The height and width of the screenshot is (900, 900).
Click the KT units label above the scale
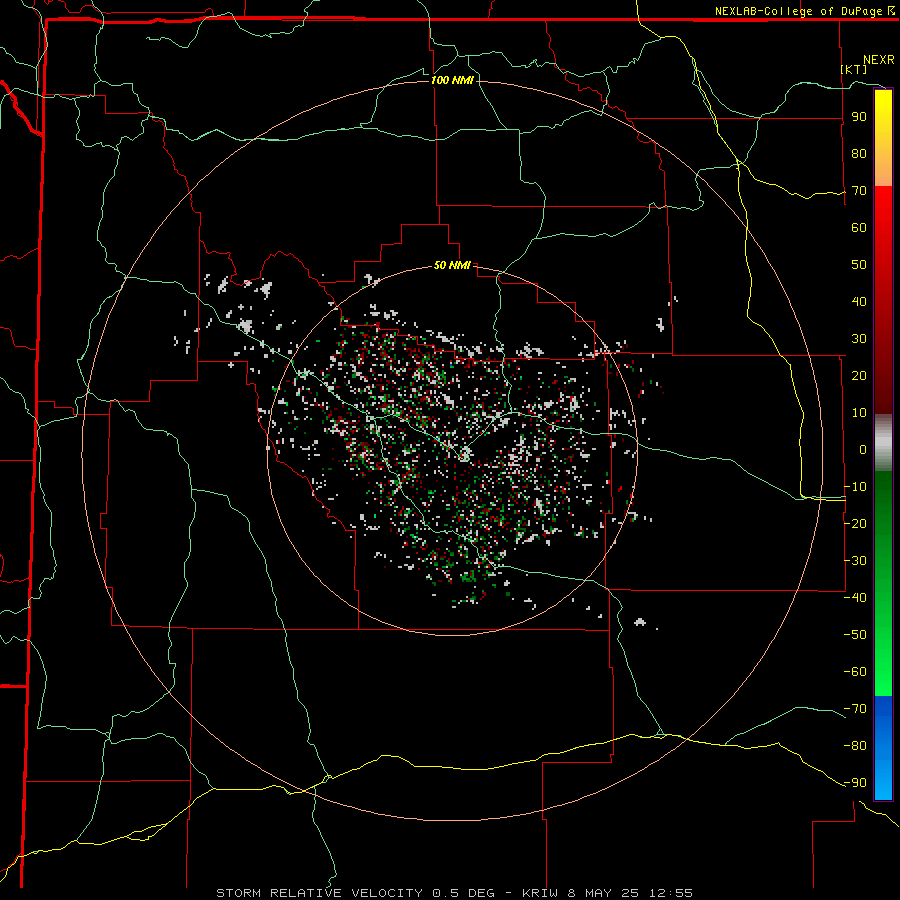[854, 69]
